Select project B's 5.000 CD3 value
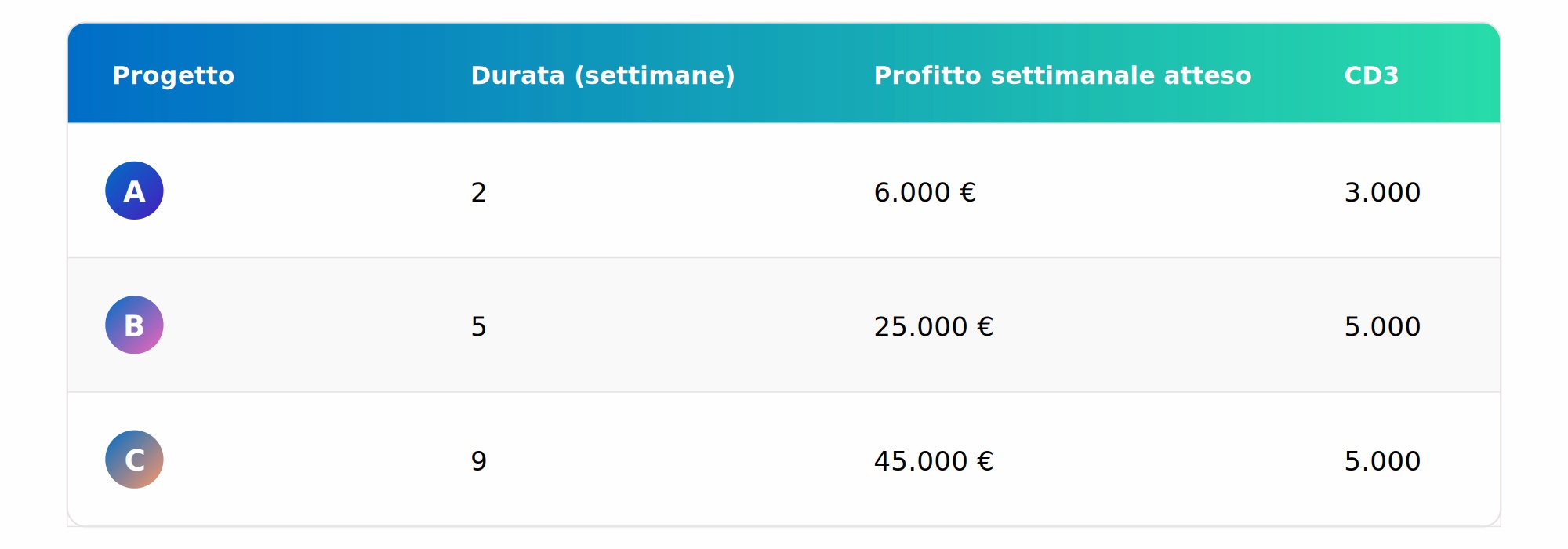The image size is (1568, 549). pos(1382,326)
